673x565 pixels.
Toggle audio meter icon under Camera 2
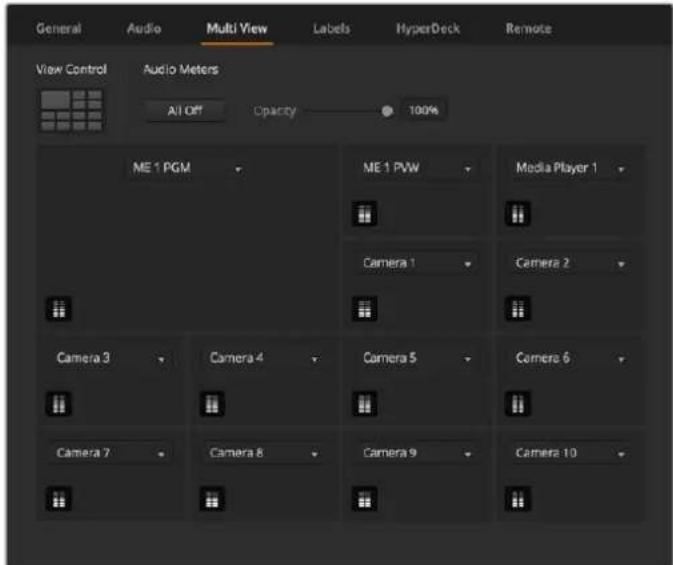518,308
